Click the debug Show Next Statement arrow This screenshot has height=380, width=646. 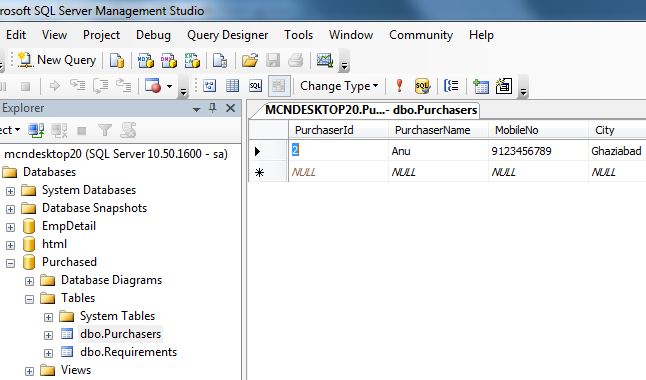pos(54,86)
